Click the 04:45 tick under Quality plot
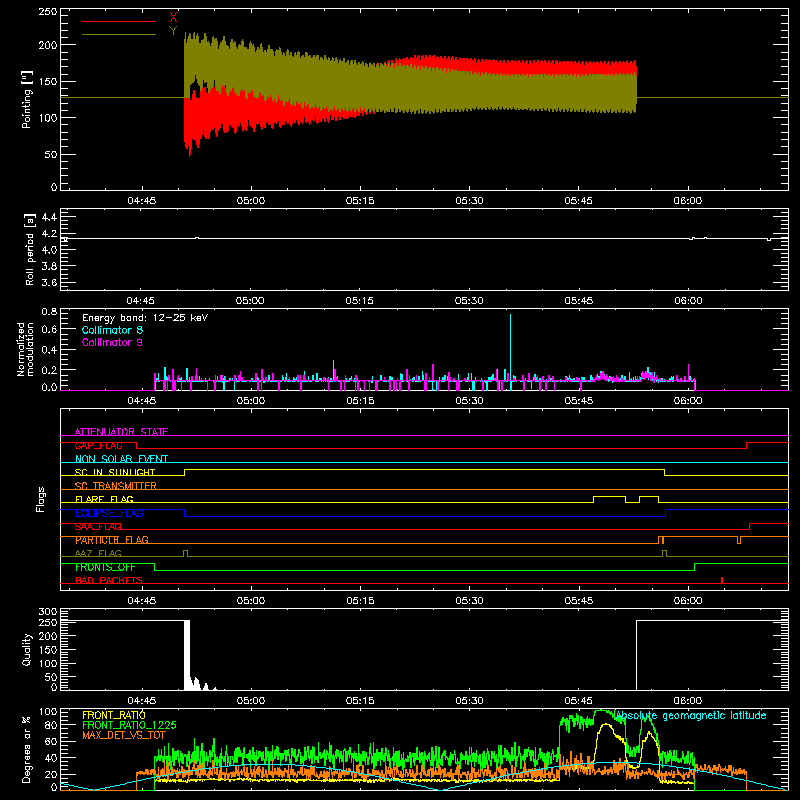 pyautogui.click(x=141, y=701)
